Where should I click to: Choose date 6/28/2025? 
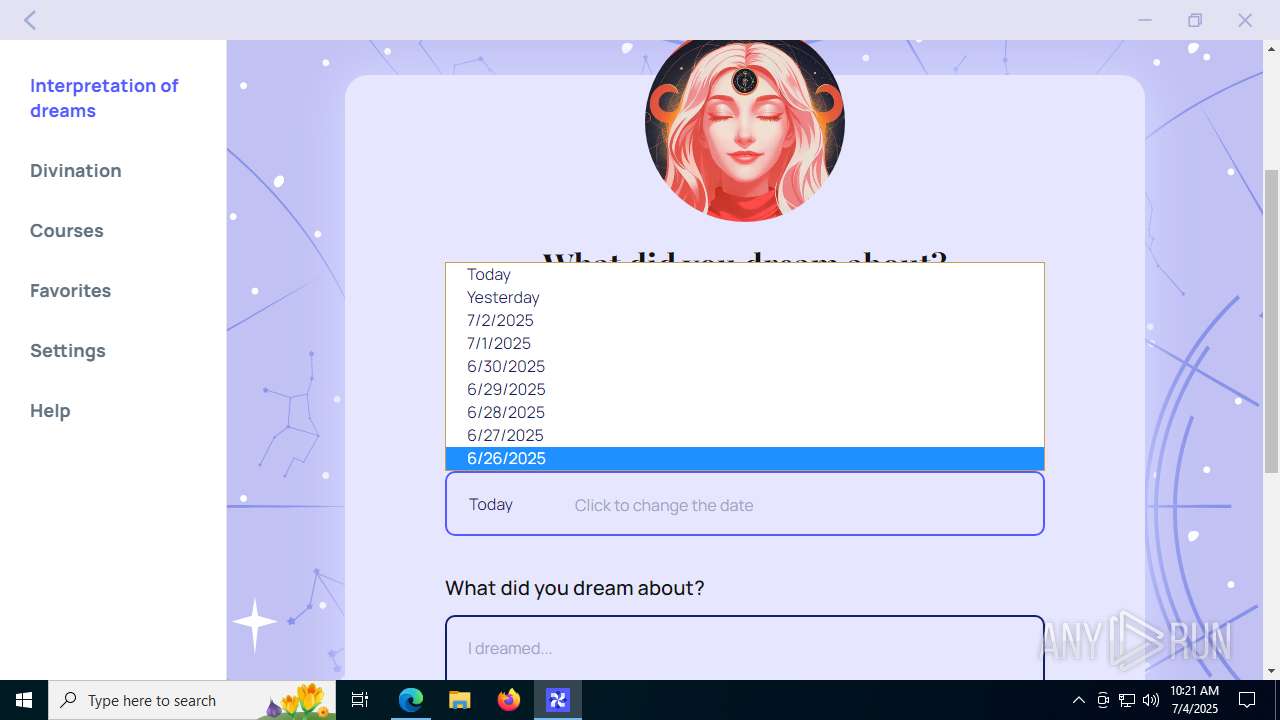coord(745,412)
